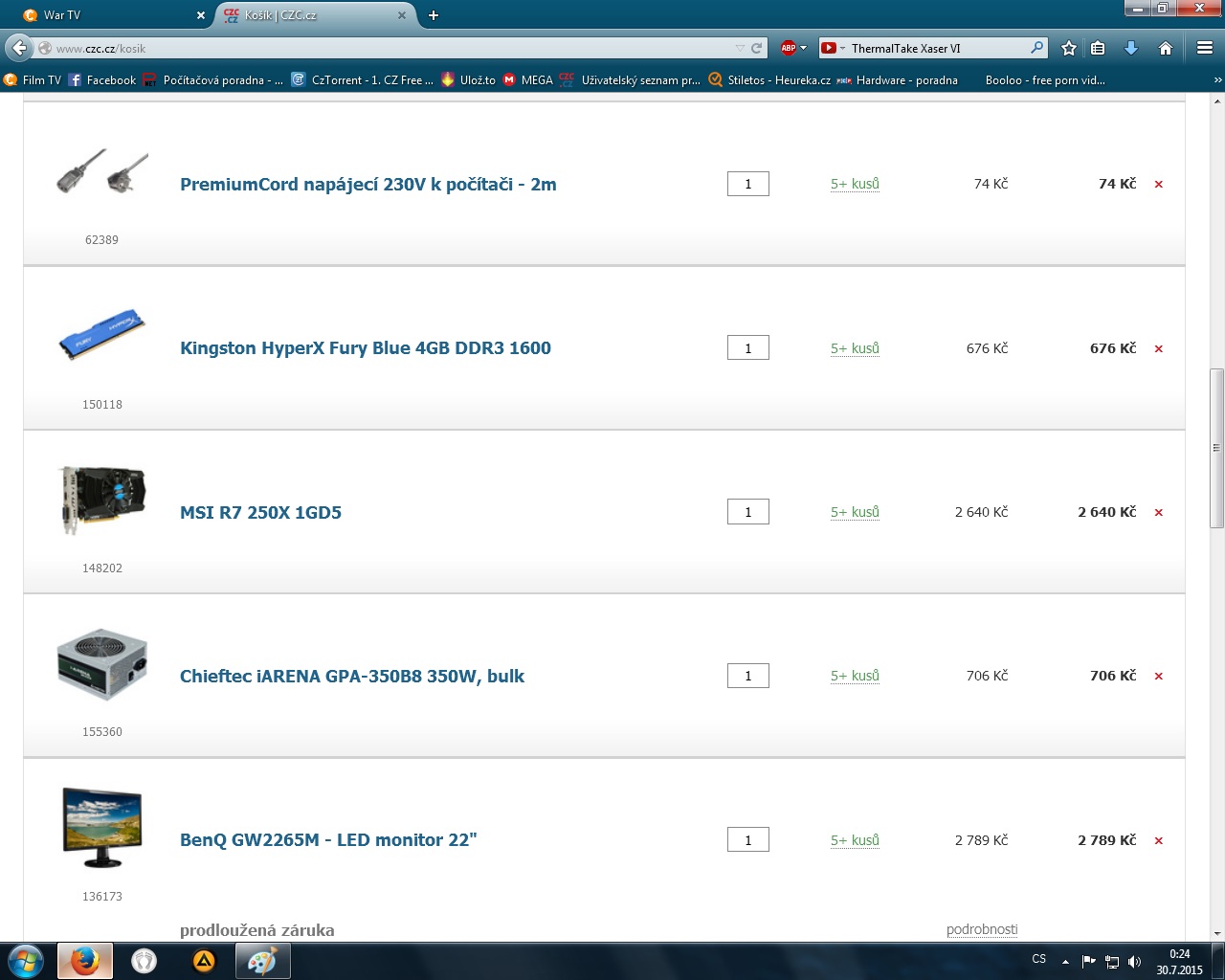Remove Chieftec iARENA power supply from cart
This screenshot has height=980, width=1225.
click(1158, 677)
